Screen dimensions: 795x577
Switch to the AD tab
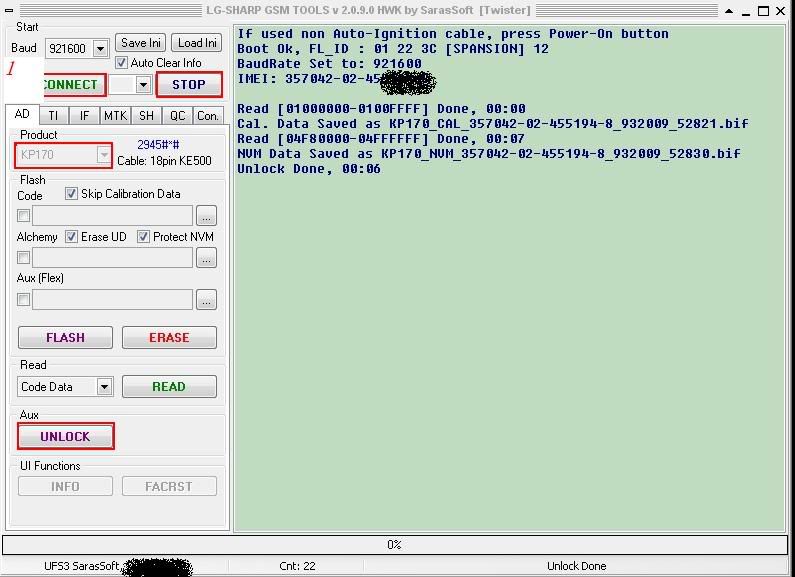coord(22,114)
